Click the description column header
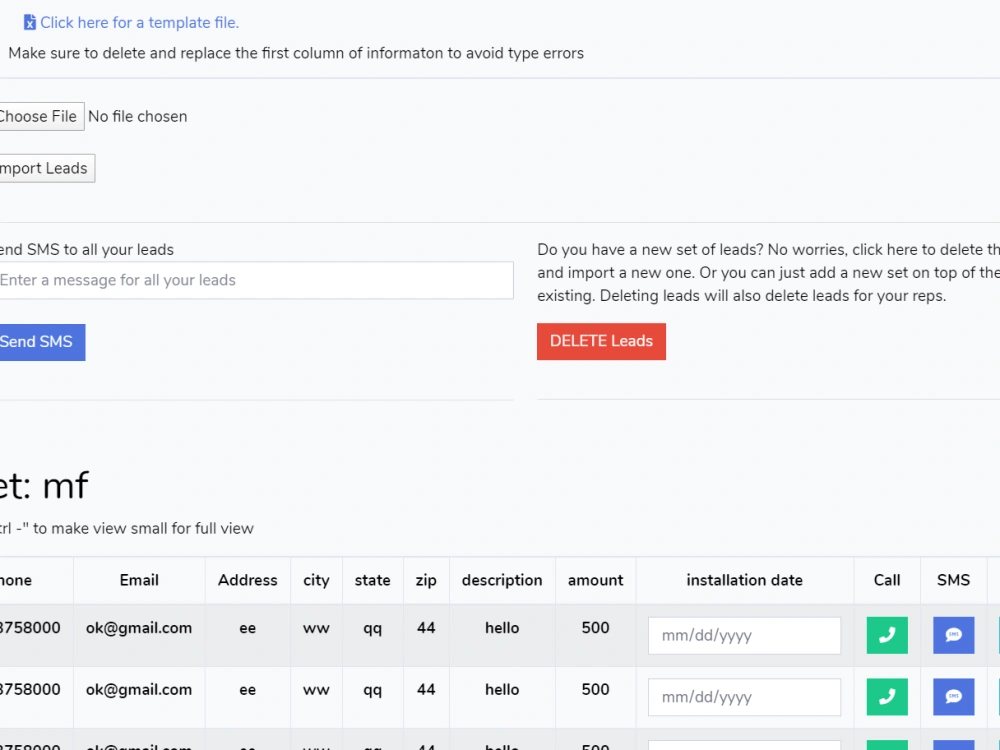This screenshot has height=750, width=1000. point(502,580)
